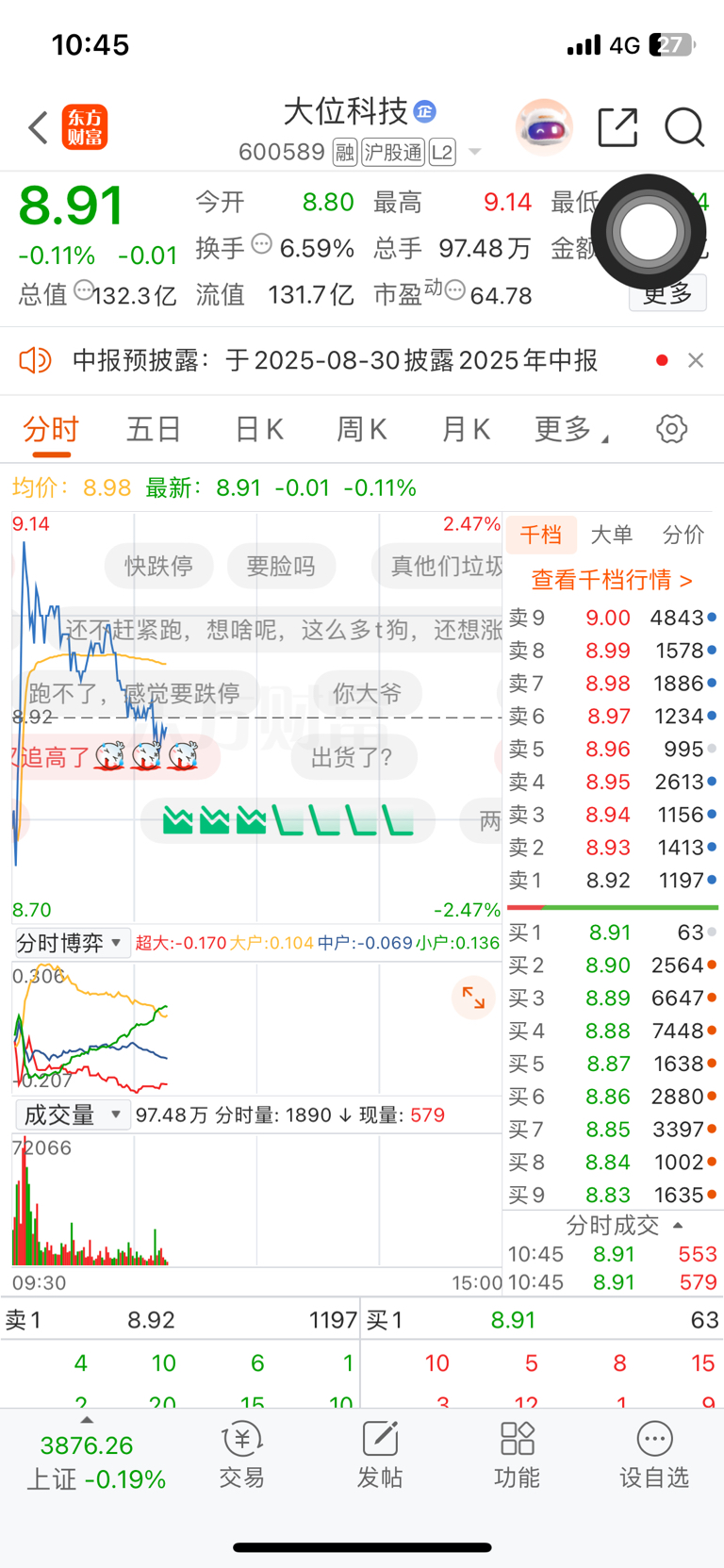Tap the 你大爷 comment bubble
This screenshot has width=724, height=1568.
(x=367, y=694)
